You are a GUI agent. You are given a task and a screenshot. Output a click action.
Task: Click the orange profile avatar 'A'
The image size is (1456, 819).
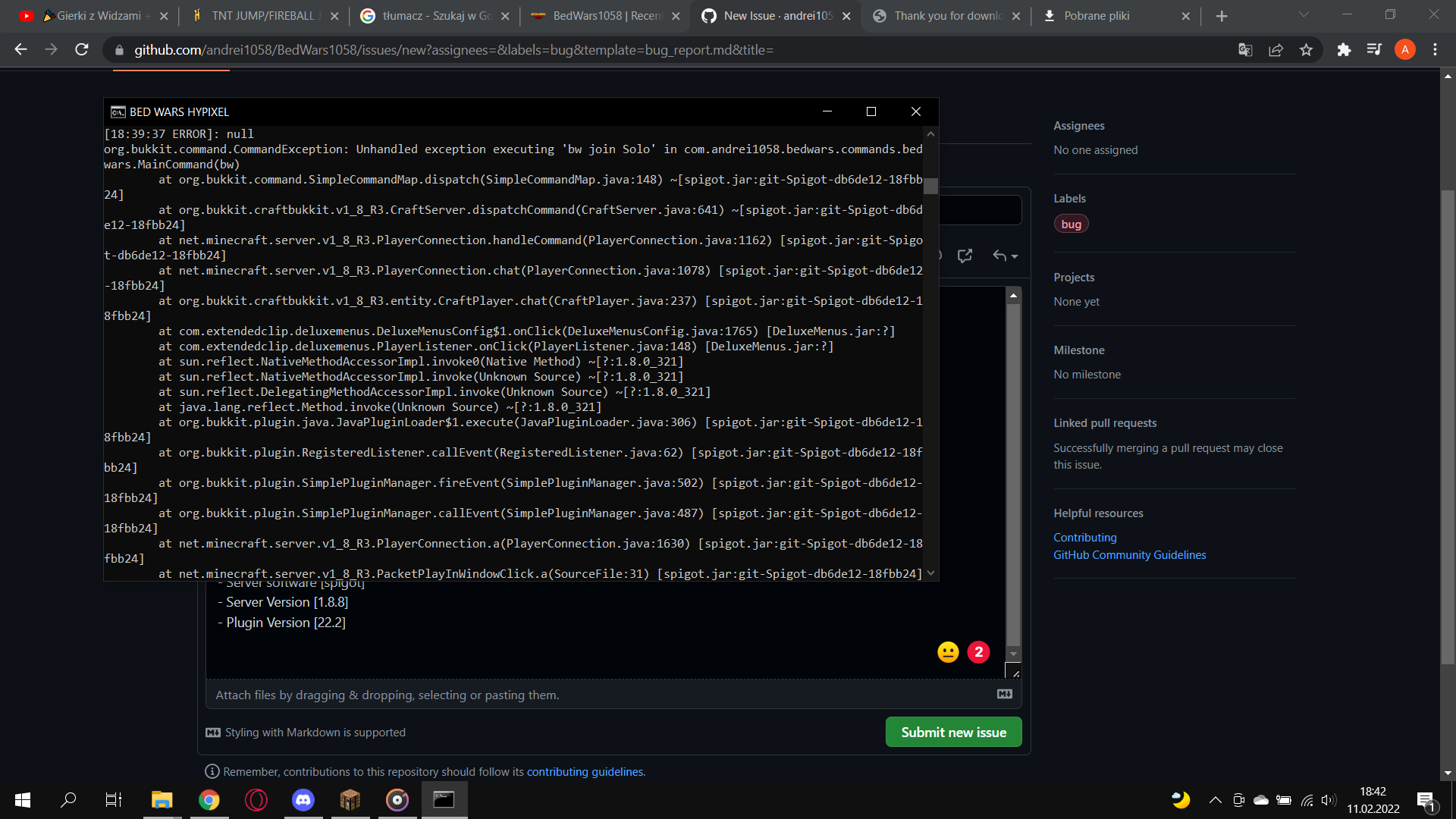tap(1404, 49)
